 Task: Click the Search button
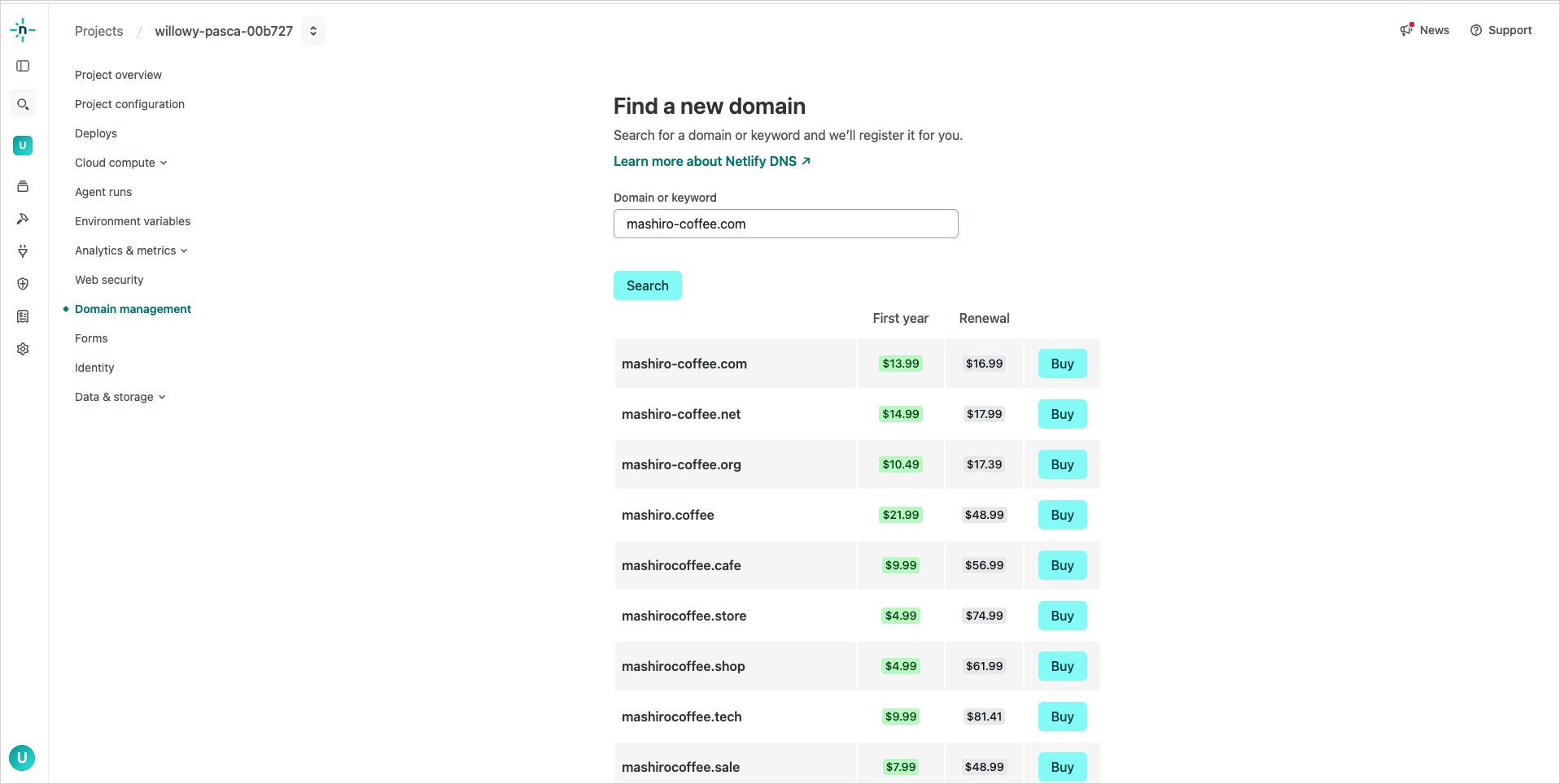coord(647,285)
